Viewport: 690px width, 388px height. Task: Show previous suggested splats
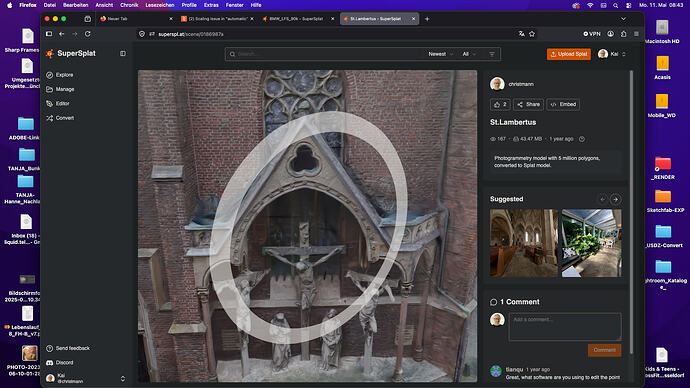click(602, 199)
